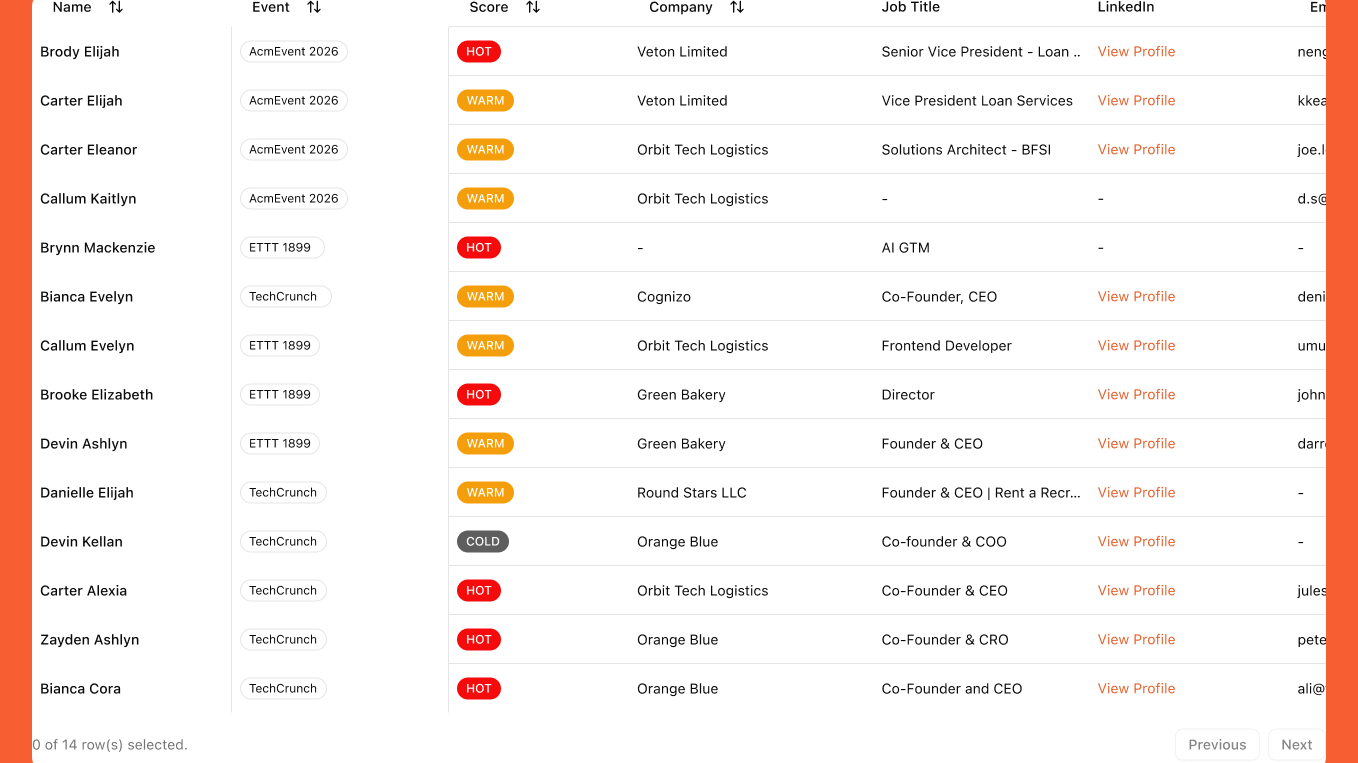Click Cognizo company cell
The image size is (1358, 763).
tap(664, 297)
